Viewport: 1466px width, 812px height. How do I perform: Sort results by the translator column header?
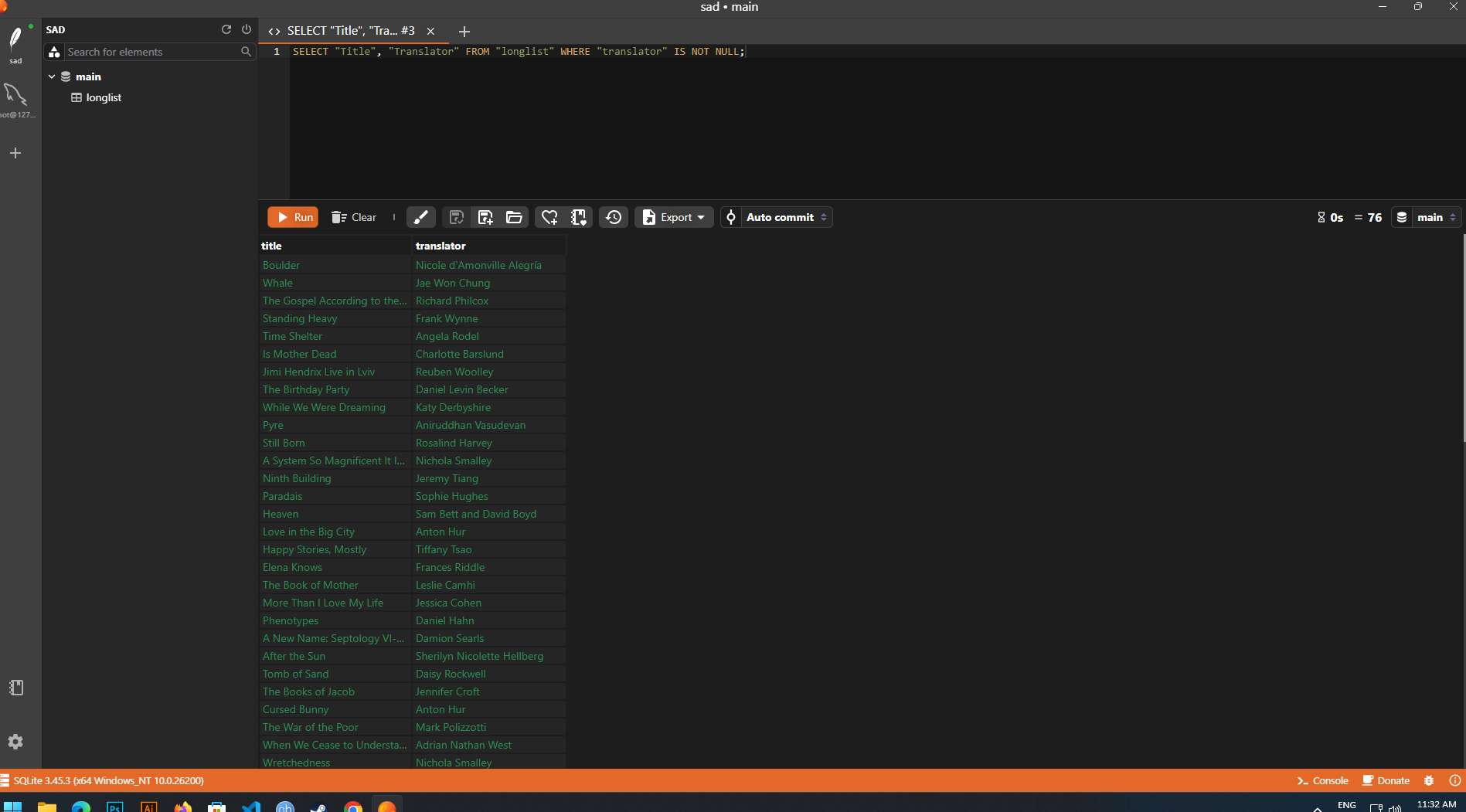[x=489, y=246]
